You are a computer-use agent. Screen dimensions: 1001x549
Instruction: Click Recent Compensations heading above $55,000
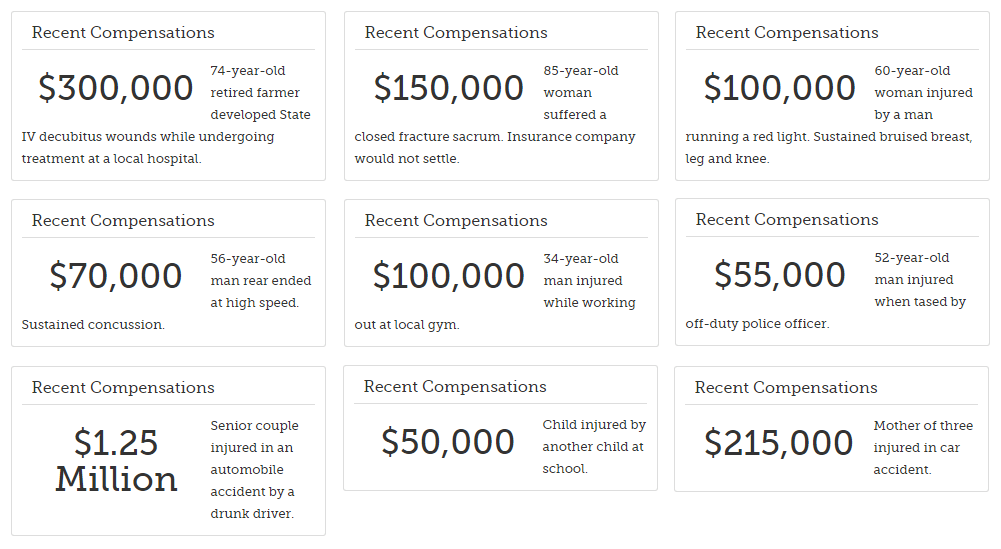click(786, 220)
